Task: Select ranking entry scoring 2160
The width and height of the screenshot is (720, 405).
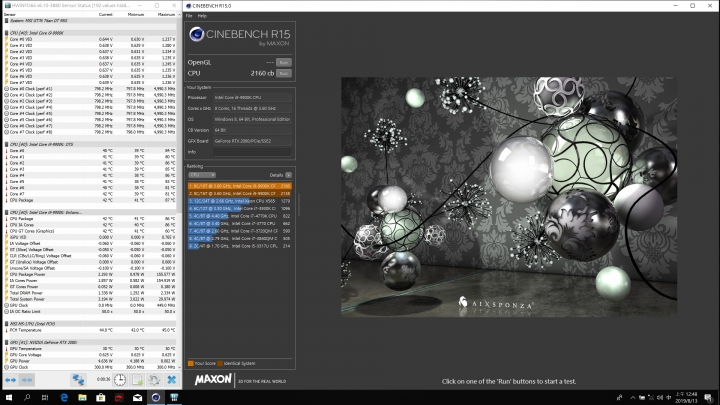Action: [239, 186]
